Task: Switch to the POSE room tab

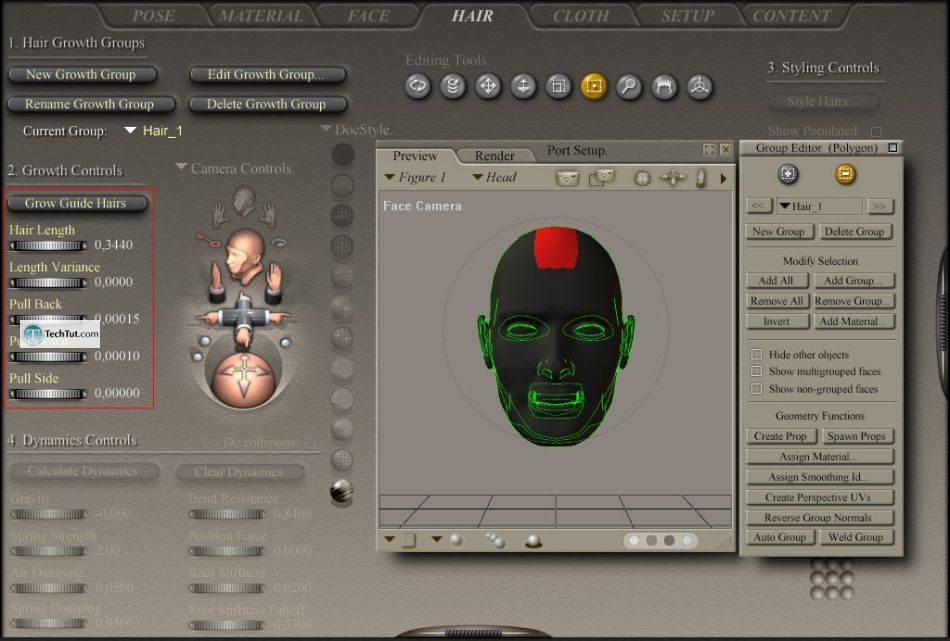Action: coord(153,16)
